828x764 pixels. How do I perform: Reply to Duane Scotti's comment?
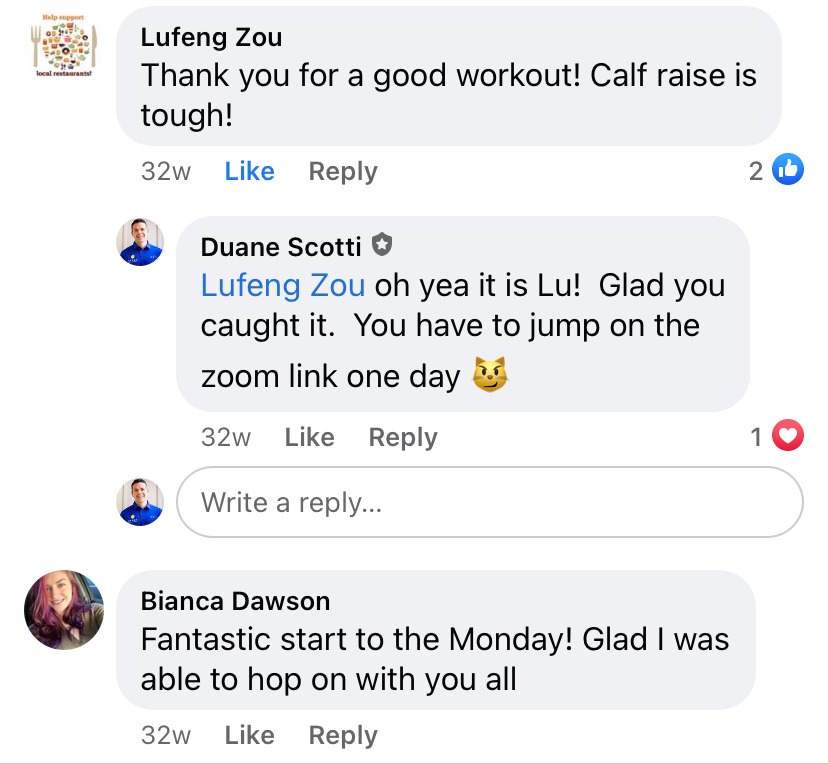tap(402, 437)
